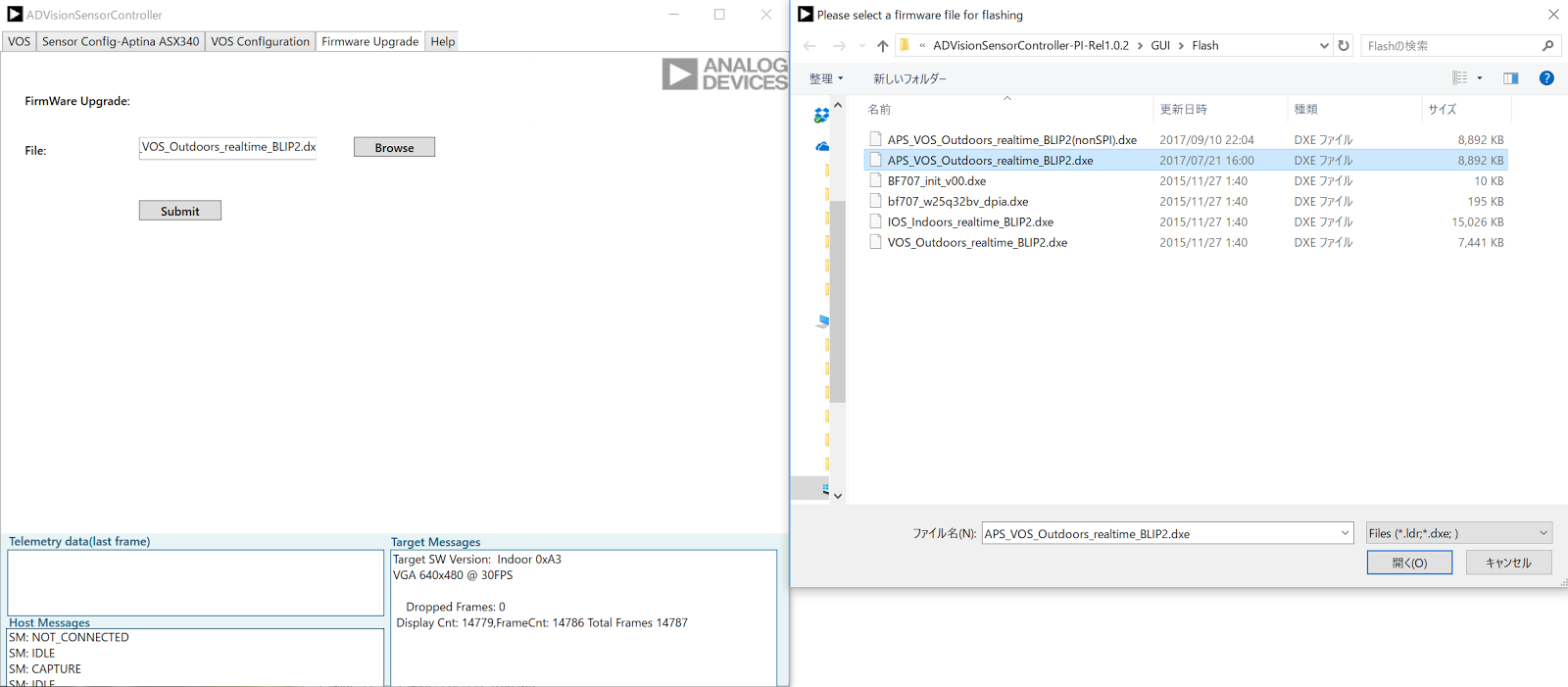Go back in file dialog navigation
1568x687 pixels.
[x=809, y=46]
